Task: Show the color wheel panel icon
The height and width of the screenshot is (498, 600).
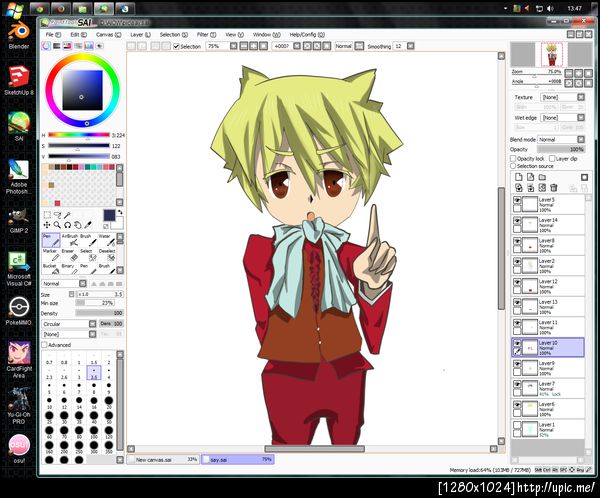Action: (46, 46)
